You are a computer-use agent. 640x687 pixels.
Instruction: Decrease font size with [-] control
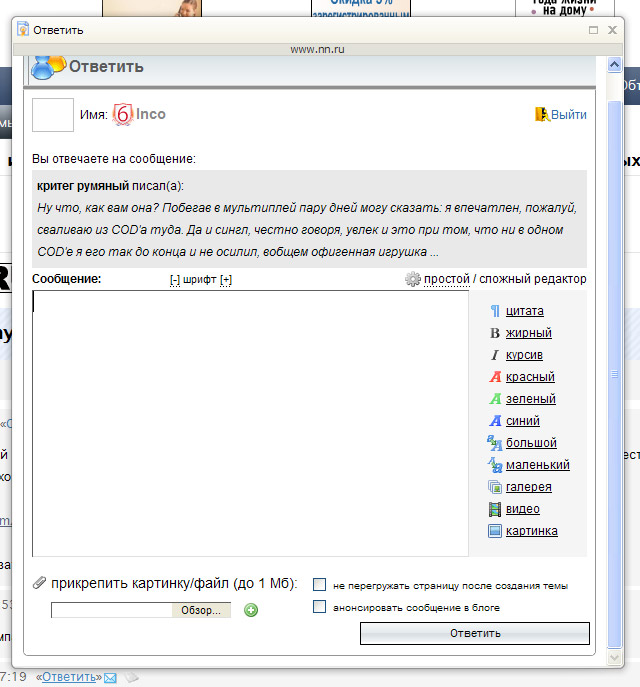[x=175, y=279]
